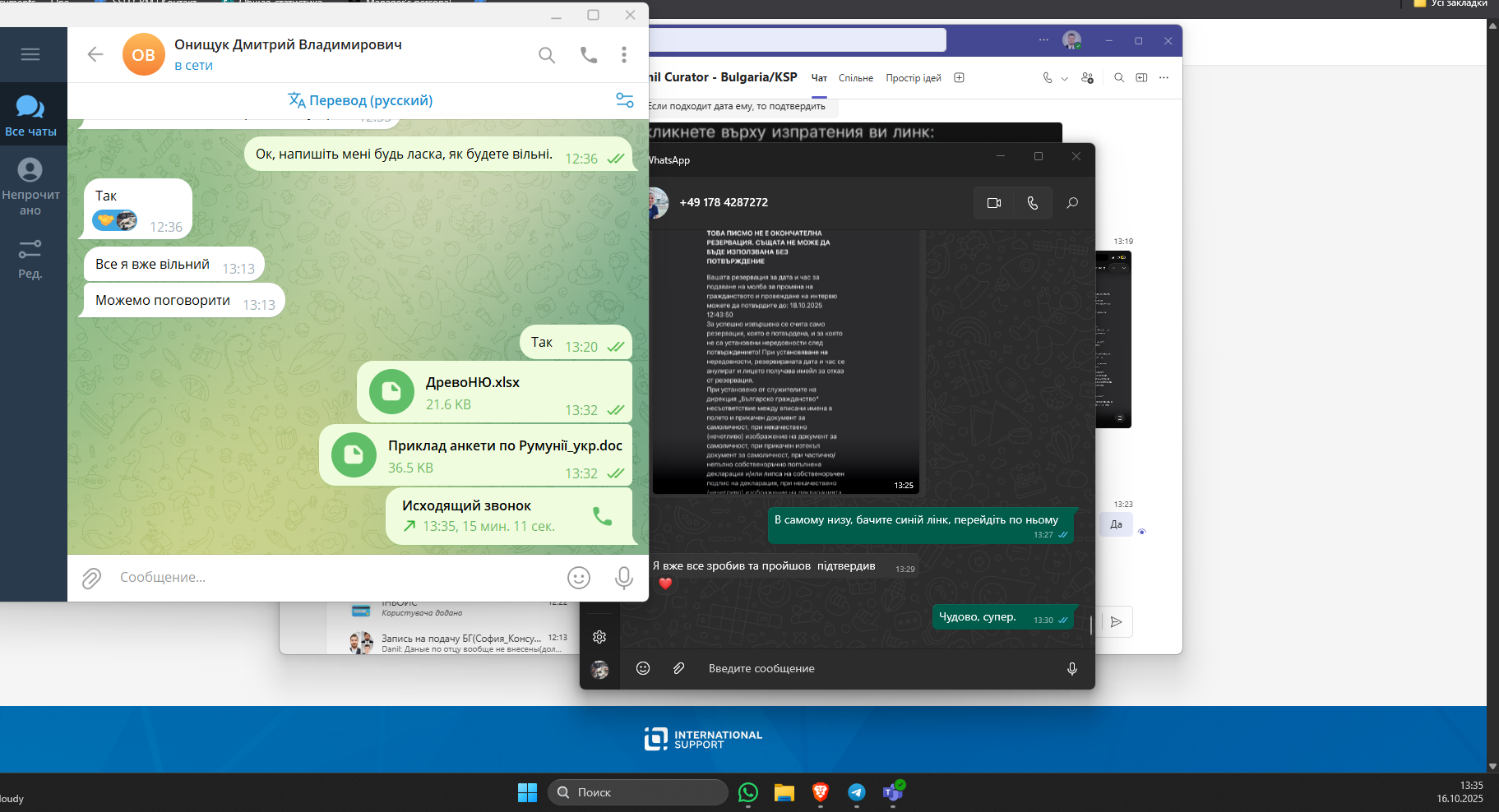Open the phone number +49 178 4287272 header
This screenshot has width=1499, height=812.
(724, 202)
